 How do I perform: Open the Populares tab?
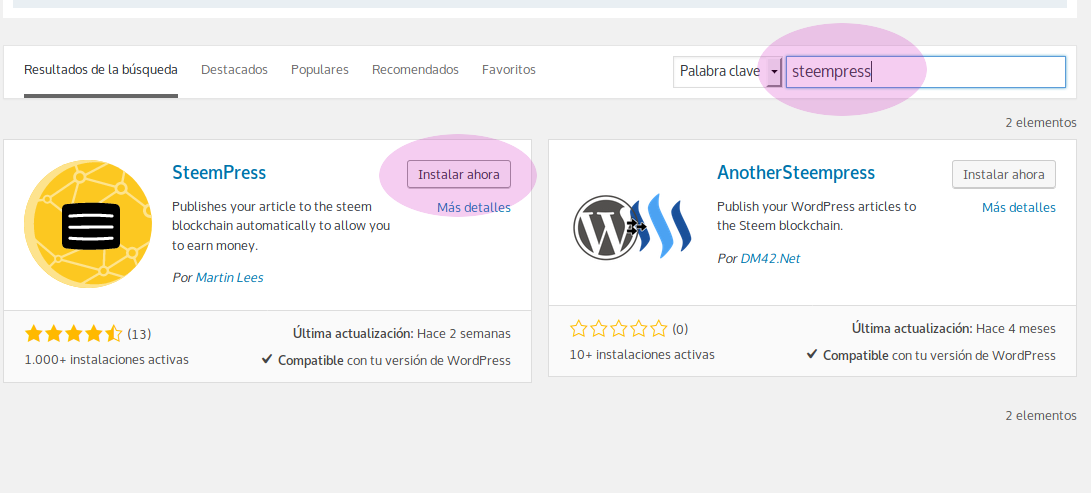coord(320,70)
